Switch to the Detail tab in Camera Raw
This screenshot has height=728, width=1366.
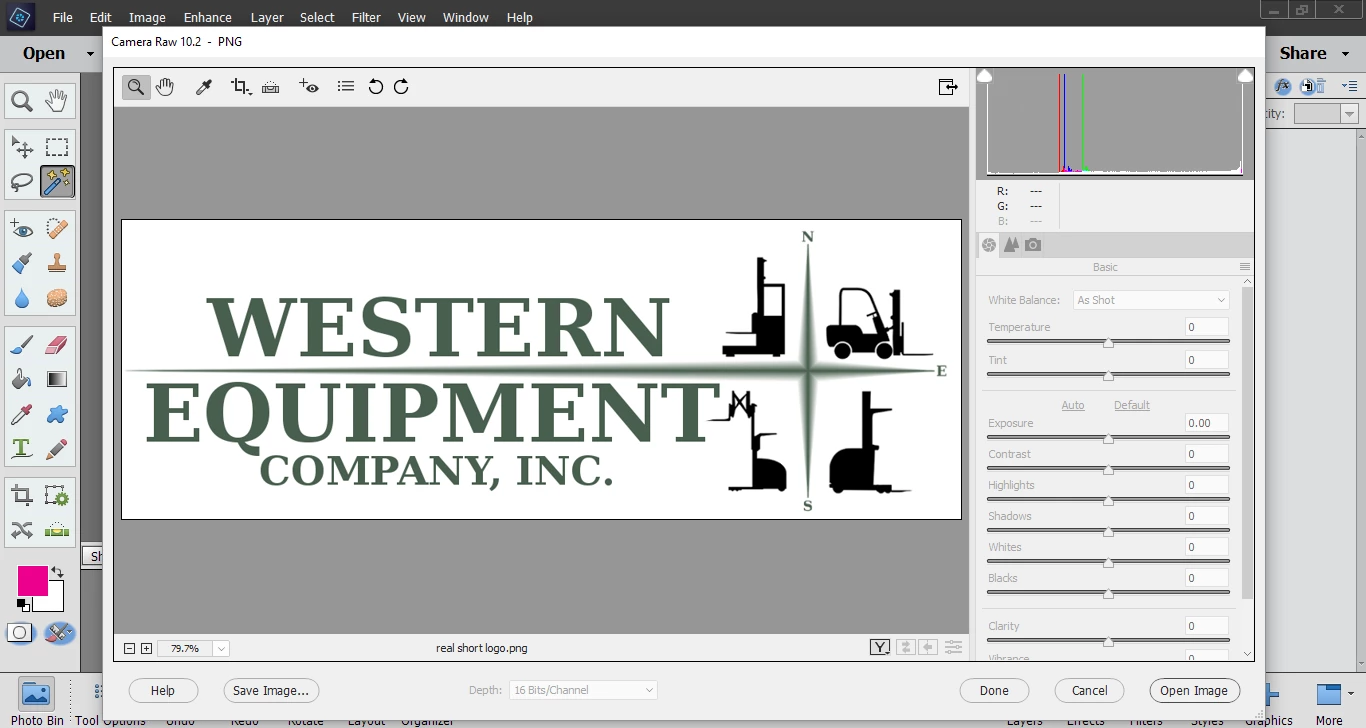tap(1011, 245)
